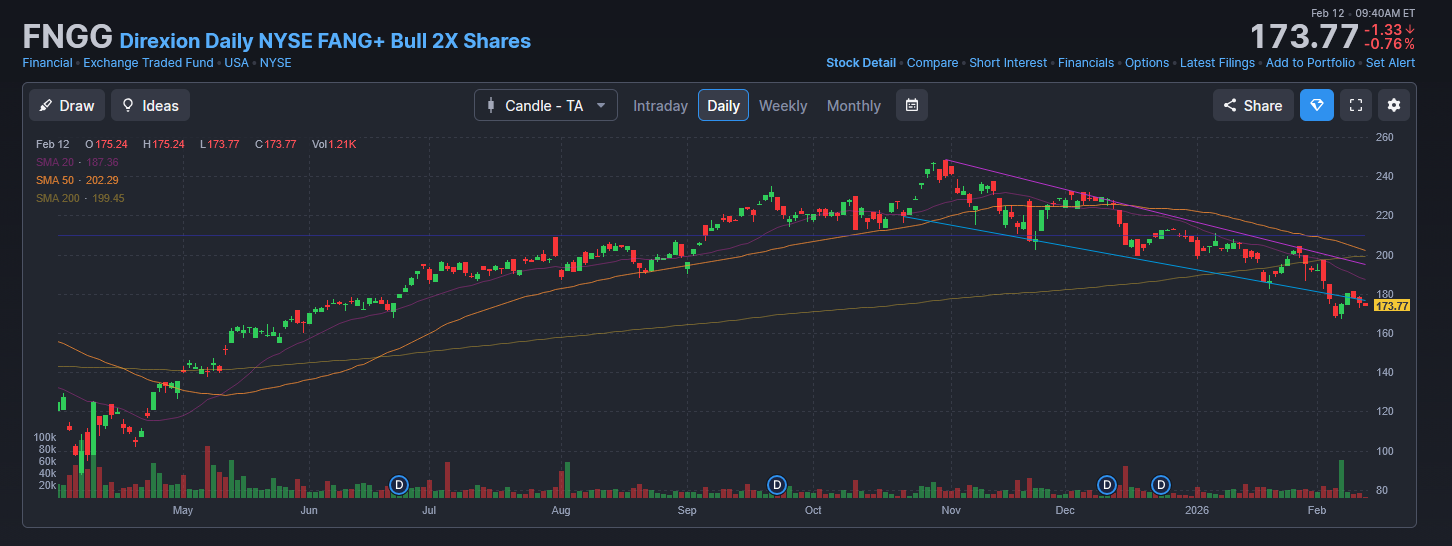Click the dividend marker in mid-December
Viewport: 1452px width, 546px height.
[1107, 485]
